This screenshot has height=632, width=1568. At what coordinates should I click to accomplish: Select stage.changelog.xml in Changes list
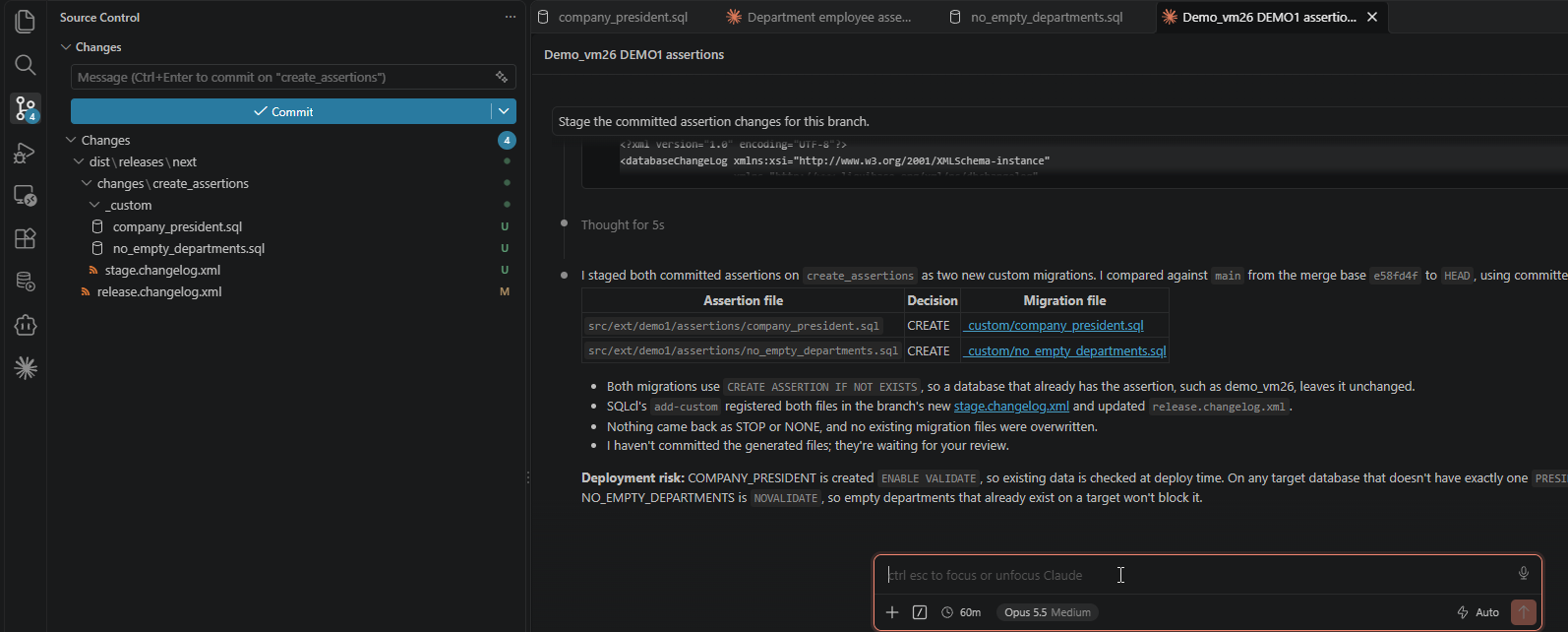point(162,270)
